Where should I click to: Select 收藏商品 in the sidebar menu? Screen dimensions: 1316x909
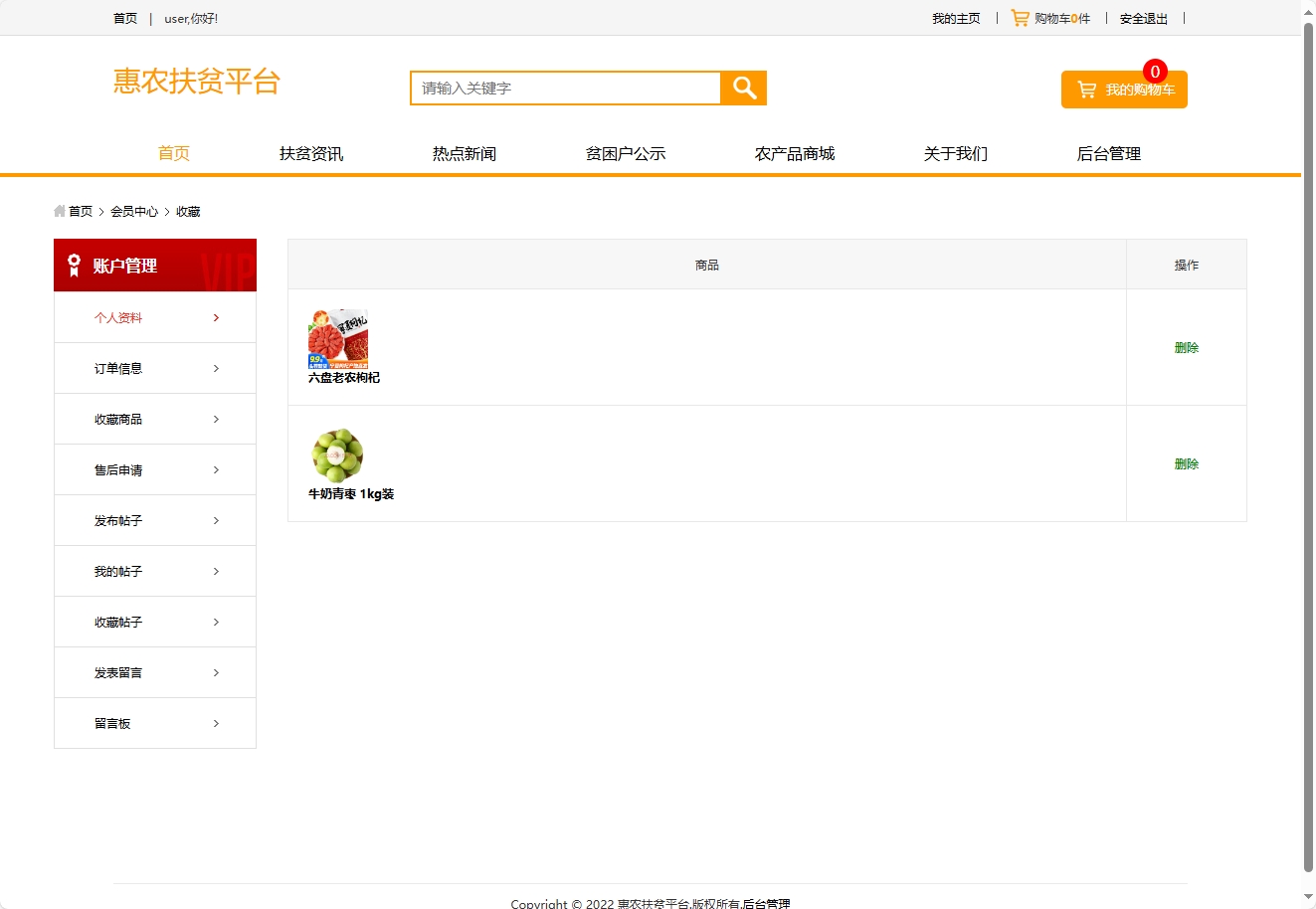119,419
